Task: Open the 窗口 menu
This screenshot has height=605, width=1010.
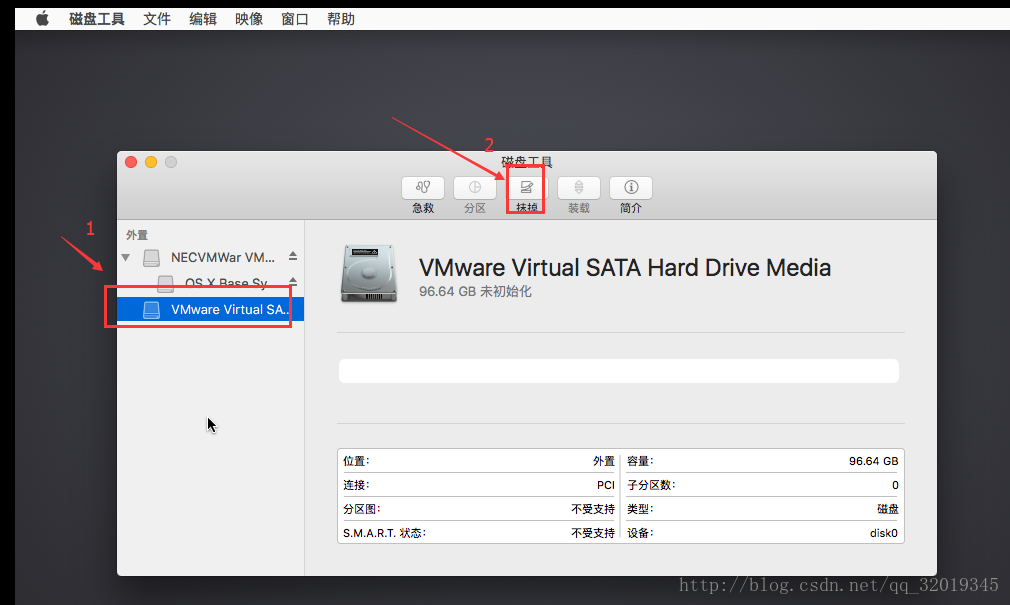Action: (295, 19)
